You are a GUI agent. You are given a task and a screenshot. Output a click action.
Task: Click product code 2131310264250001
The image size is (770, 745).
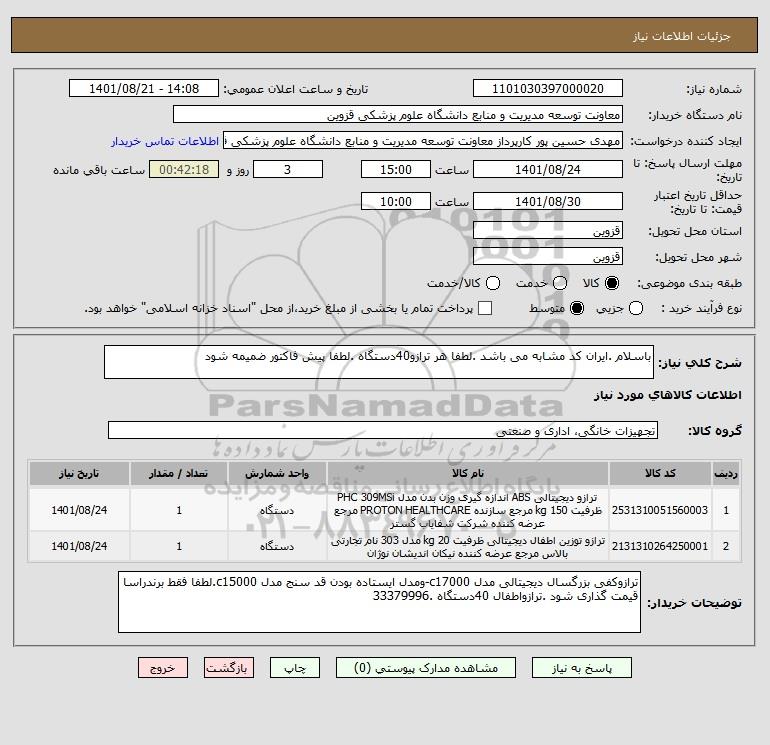[660, 546]
